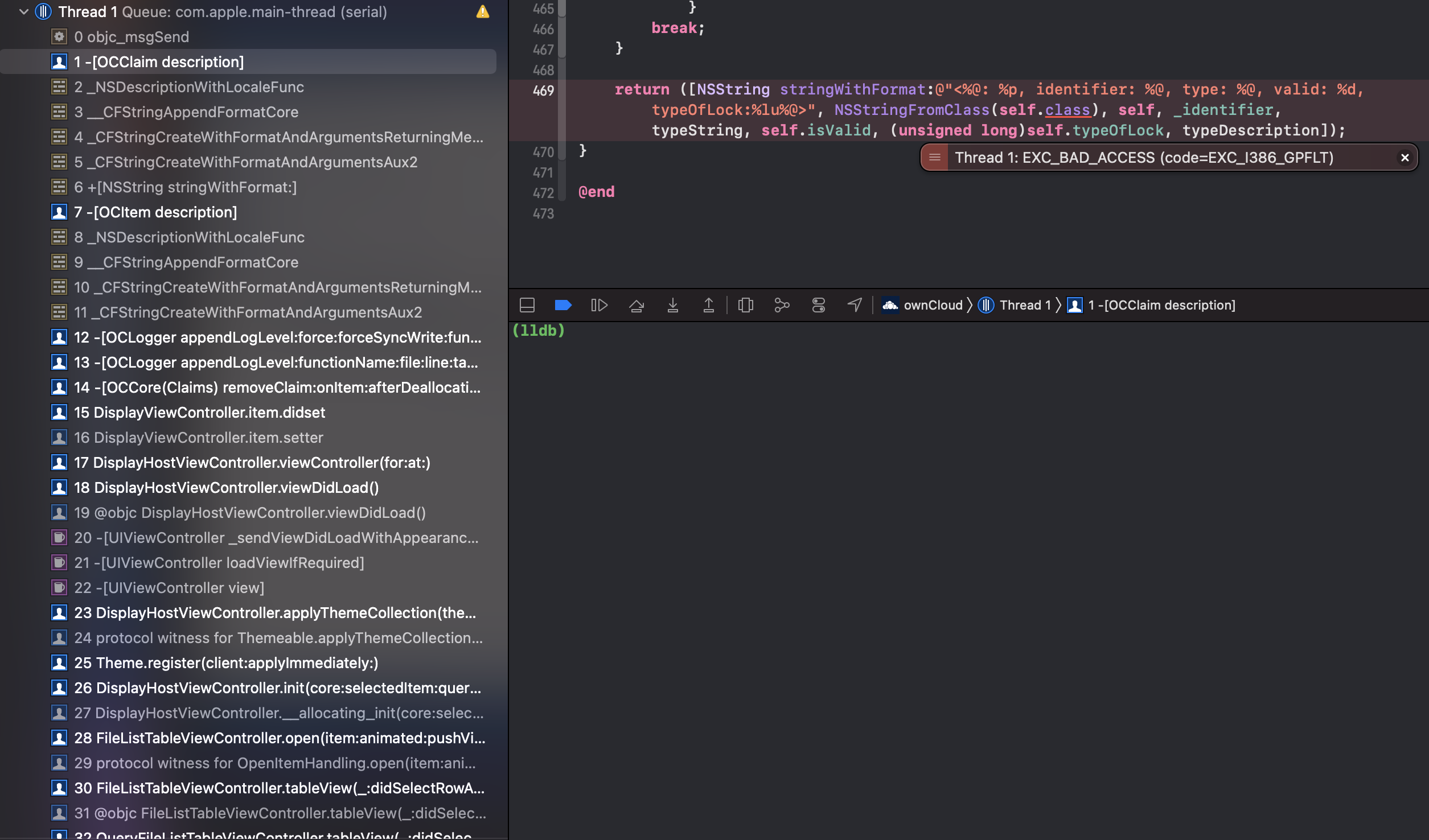The image size is (1429, 840).
Task: Select frame 28 FileListTableViewController.open
Action: pos(248,738)
